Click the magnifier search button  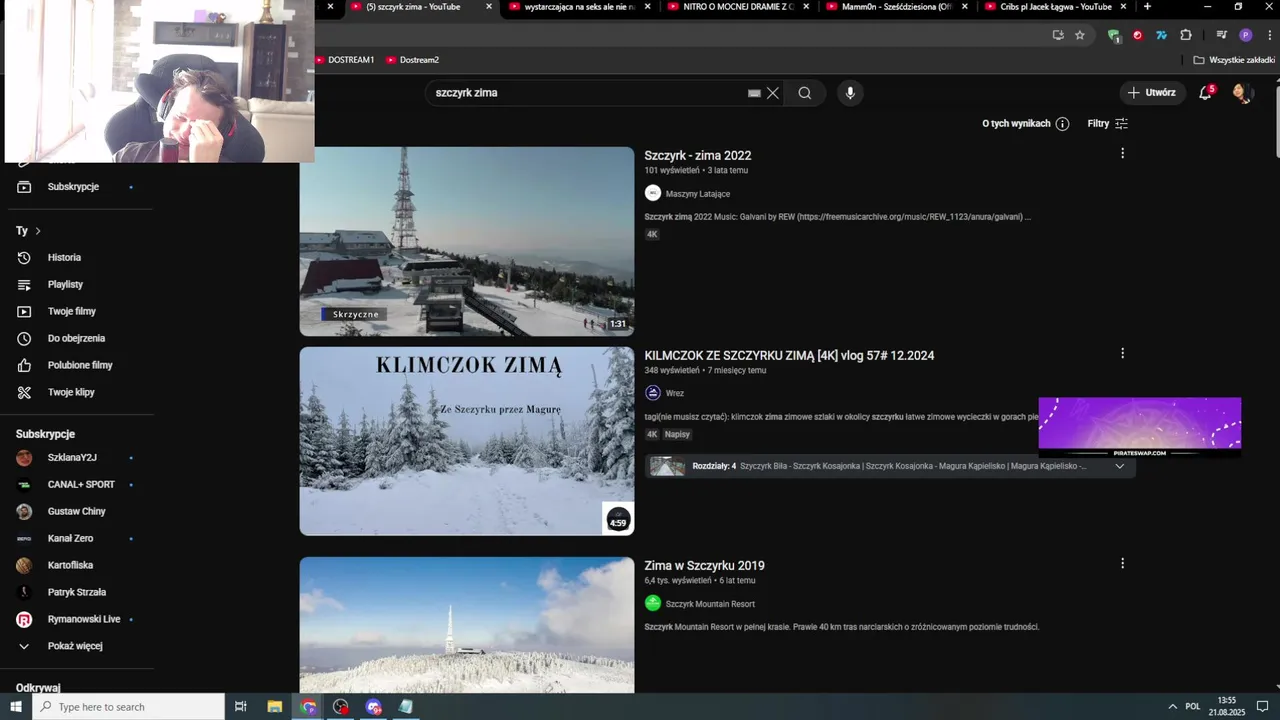pyautogui.click(x=805, y=93)
